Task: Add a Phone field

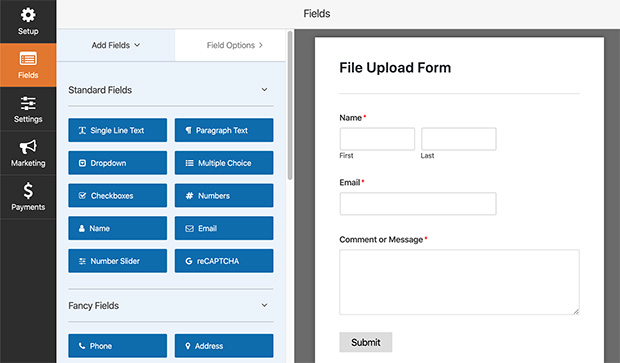Action: click(117, 346)
